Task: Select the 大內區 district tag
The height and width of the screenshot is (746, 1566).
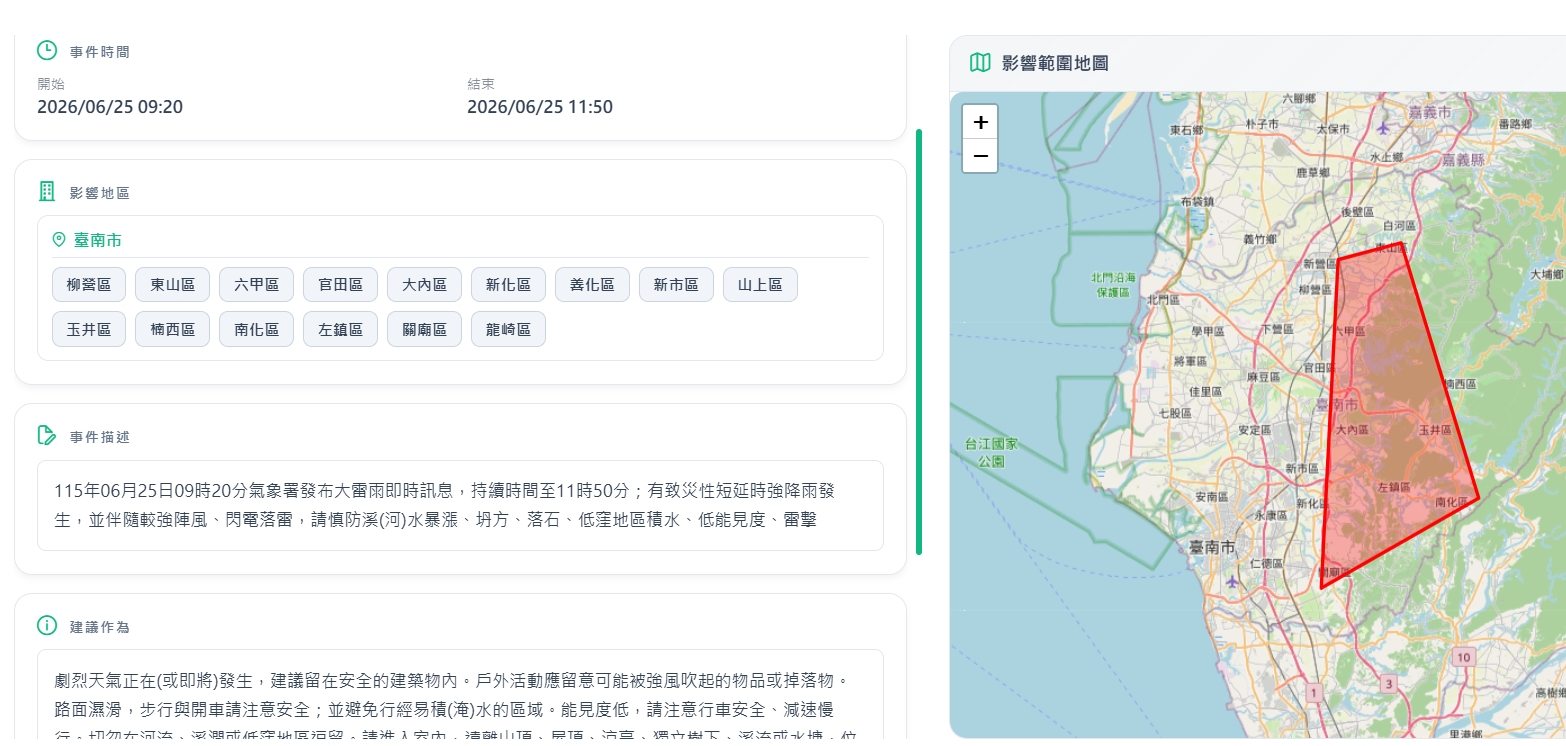Action: click(425, 285)
